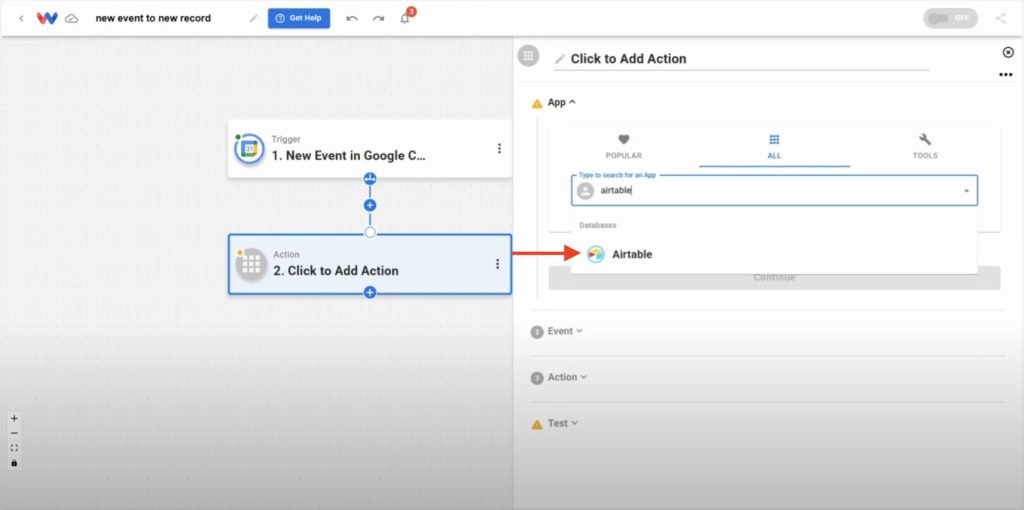Select the New Event in Google Calendar trigger

coord(370,149)
